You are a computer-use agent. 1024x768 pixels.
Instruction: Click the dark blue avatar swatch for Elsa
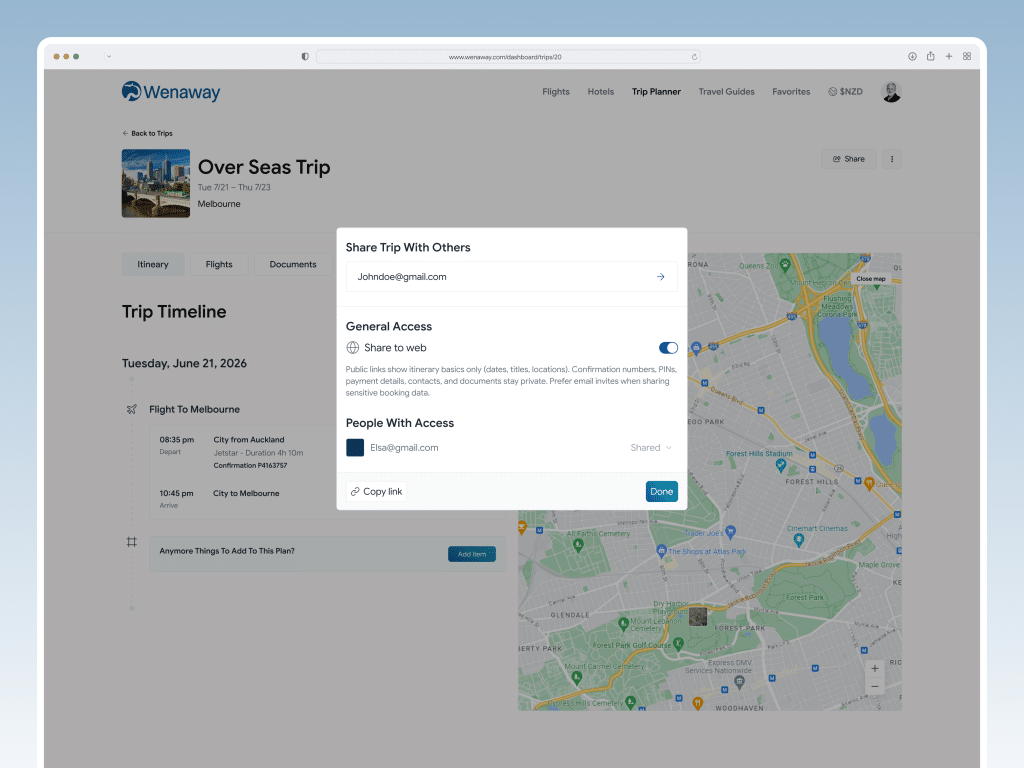pyautogui.click(x=355, y=447)
